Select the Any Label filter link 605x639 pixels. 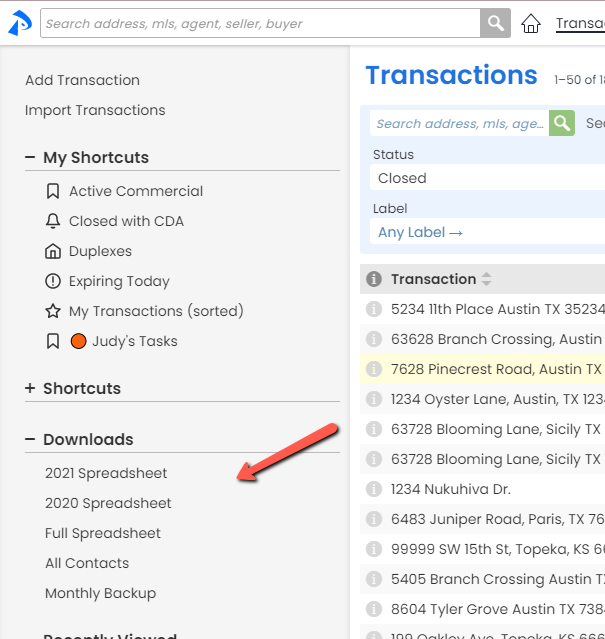click(420, 232)
